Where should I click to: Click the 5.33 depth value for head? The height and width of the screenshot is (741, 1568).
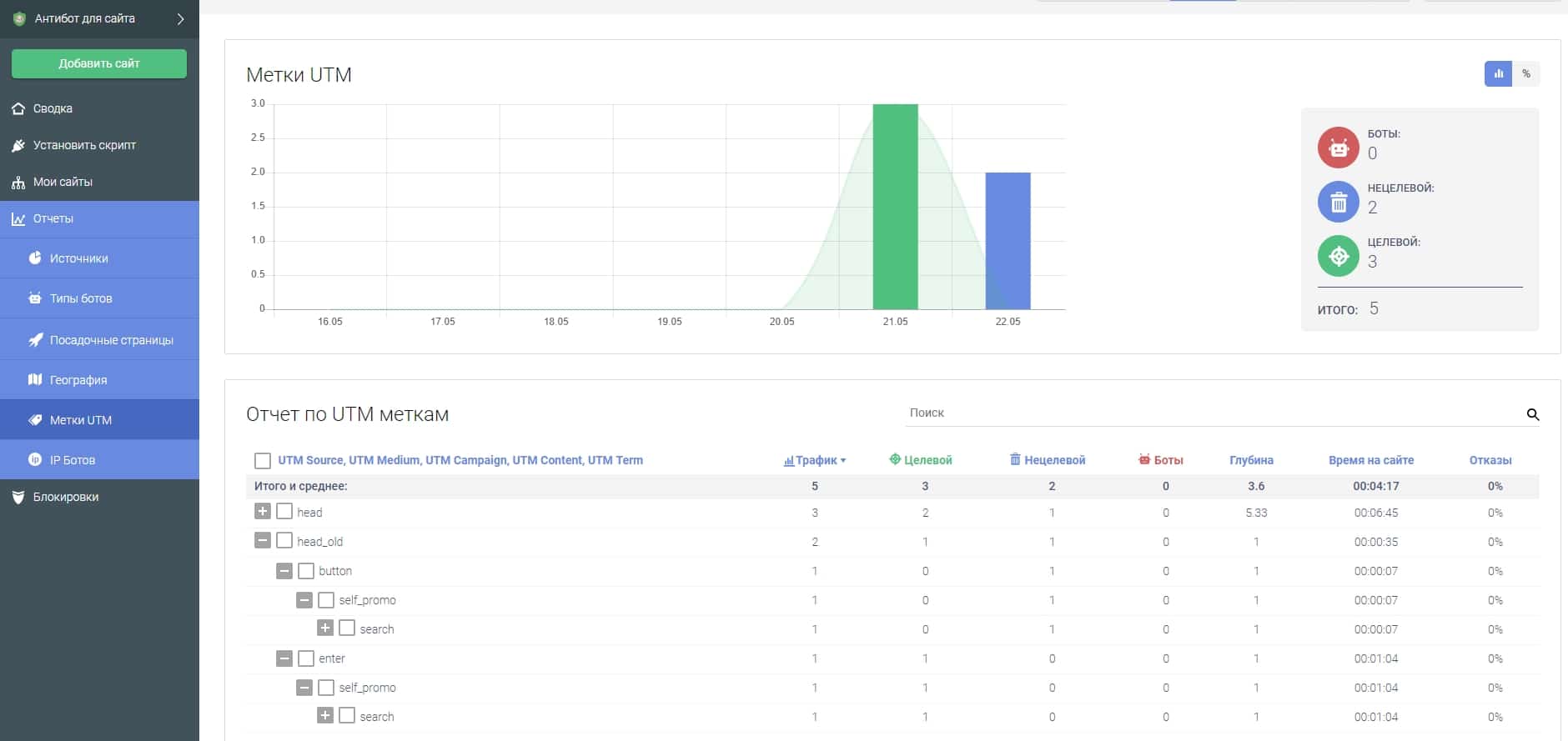pos(1256,513)
